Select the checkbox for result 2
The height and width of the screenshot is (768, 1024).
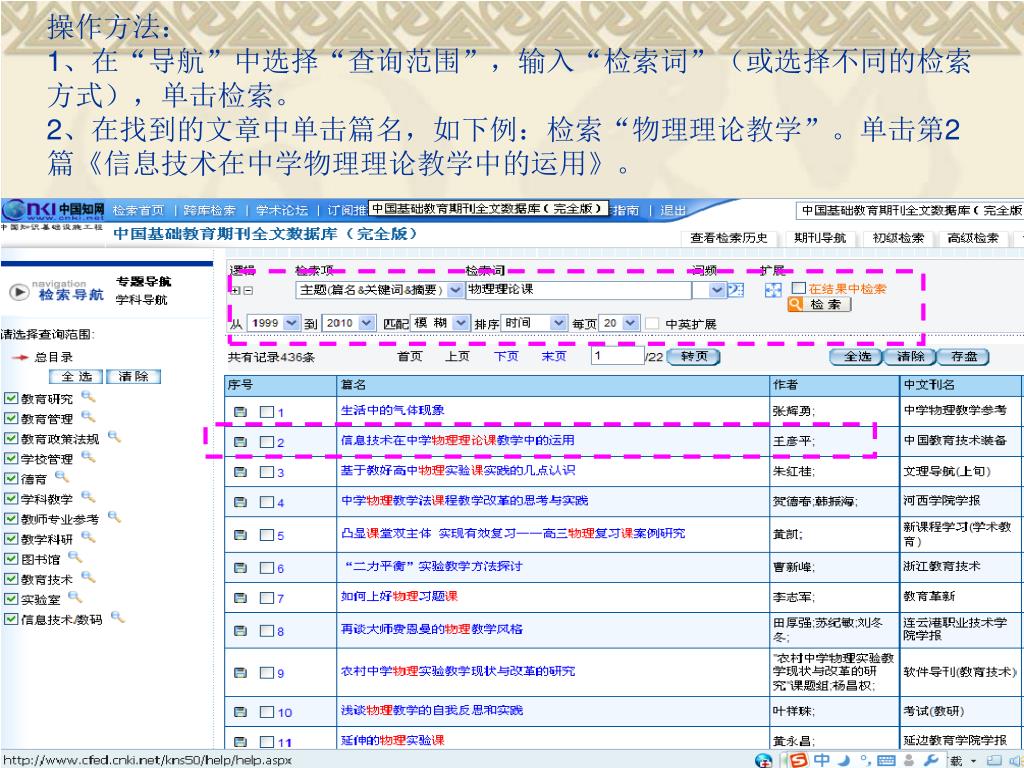point(266,442)
